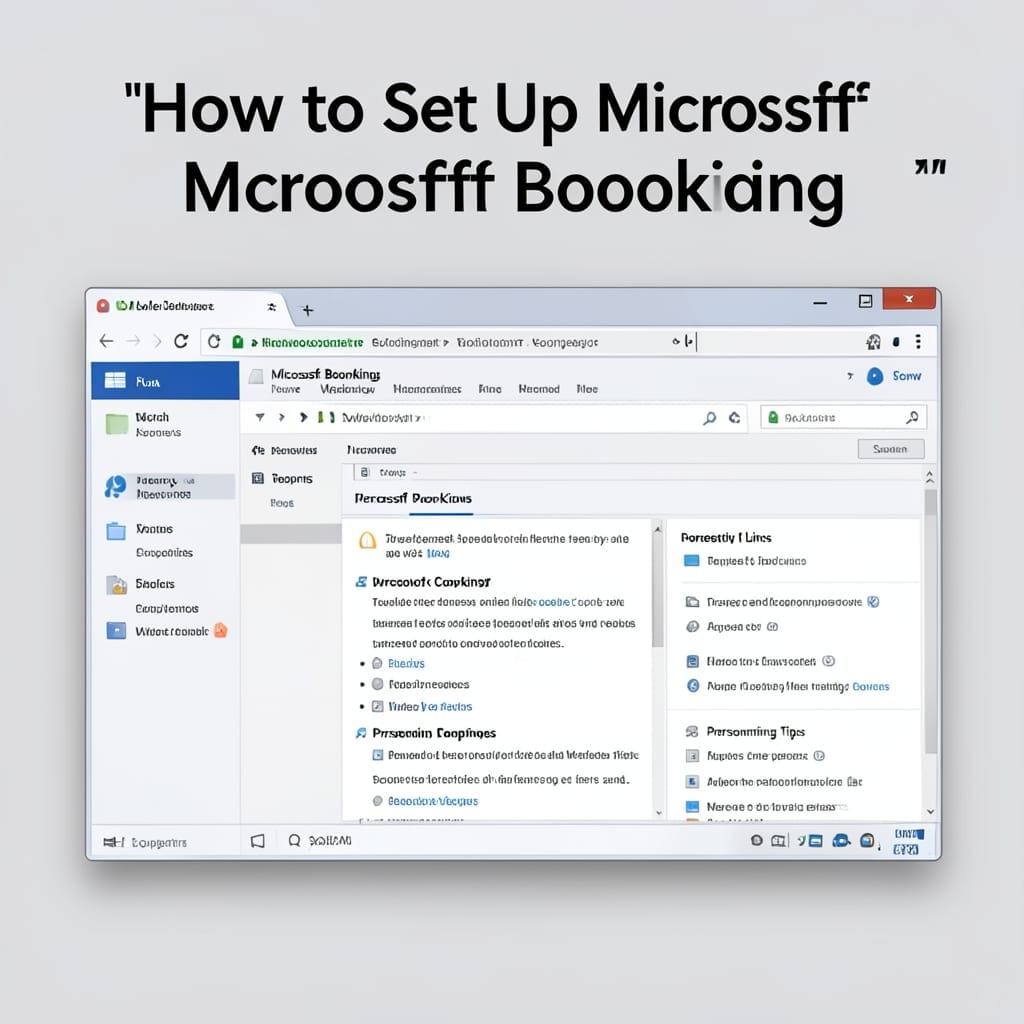1024x1024 pixels.
Task: Open the filter dropdown triangle in path bar
Action: 260,417
